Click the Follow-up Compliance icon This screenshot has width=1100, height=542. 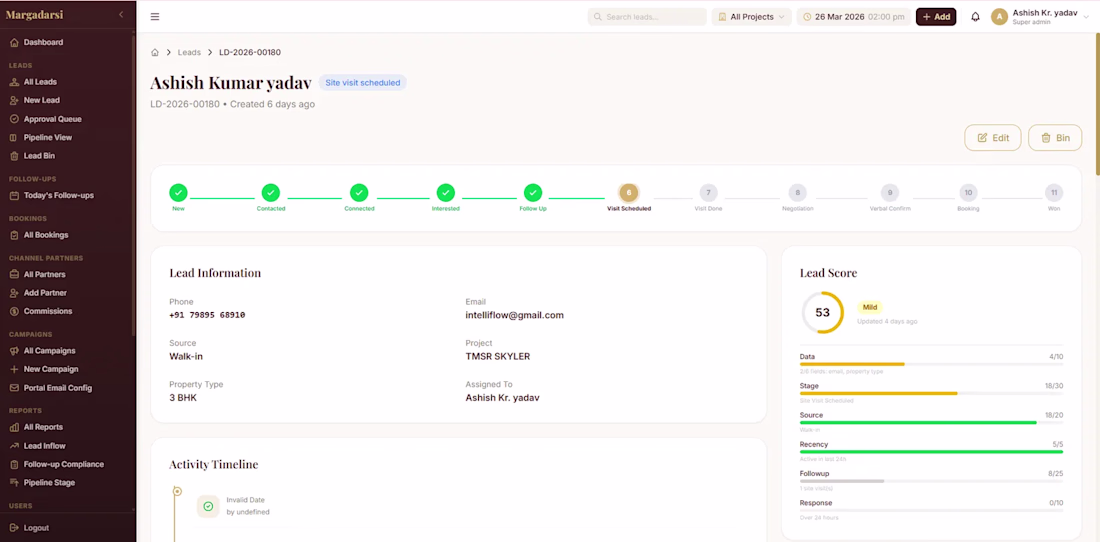coord(14,464)
